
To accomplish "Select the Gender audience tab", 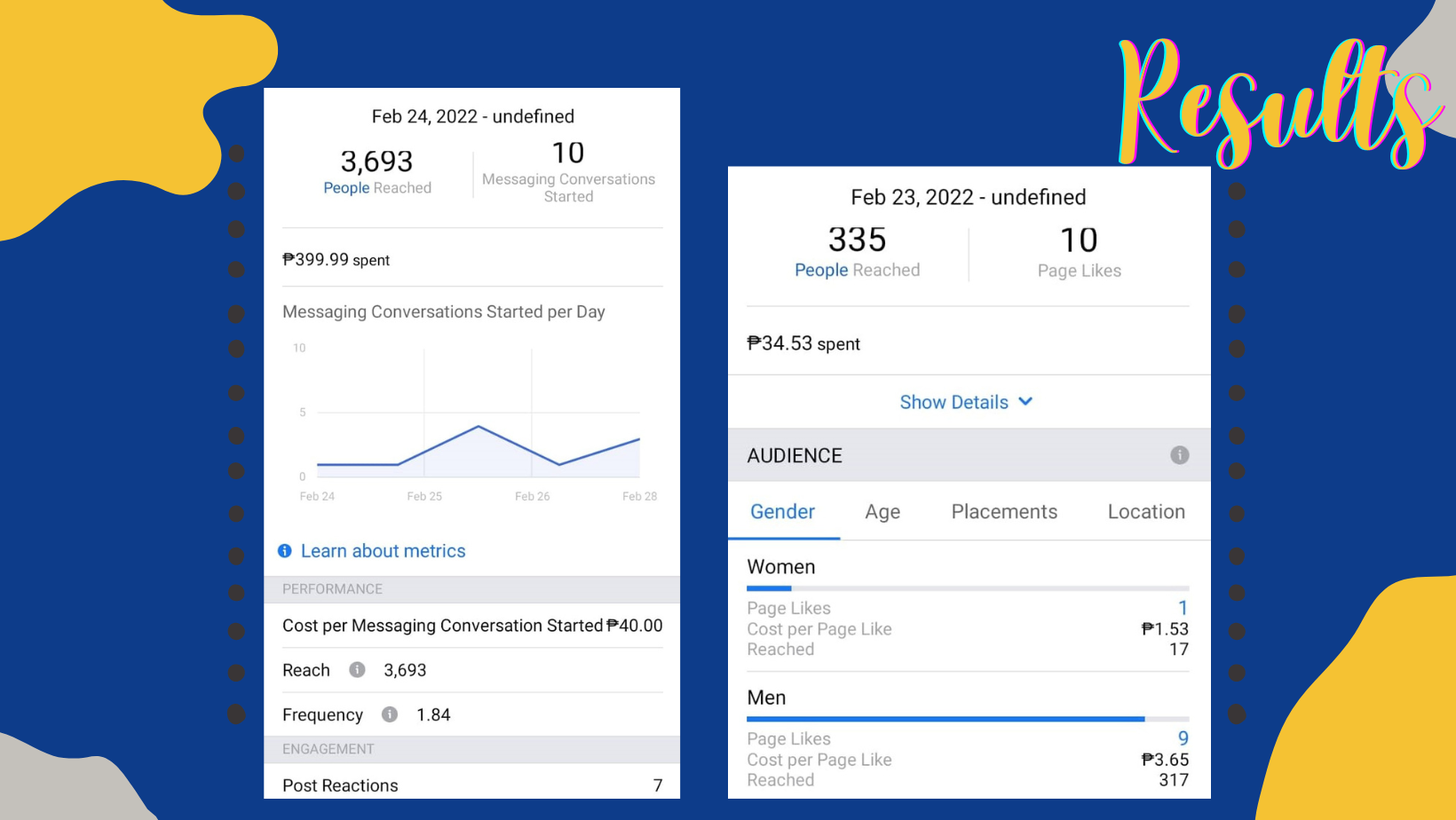I will (782, 512).
